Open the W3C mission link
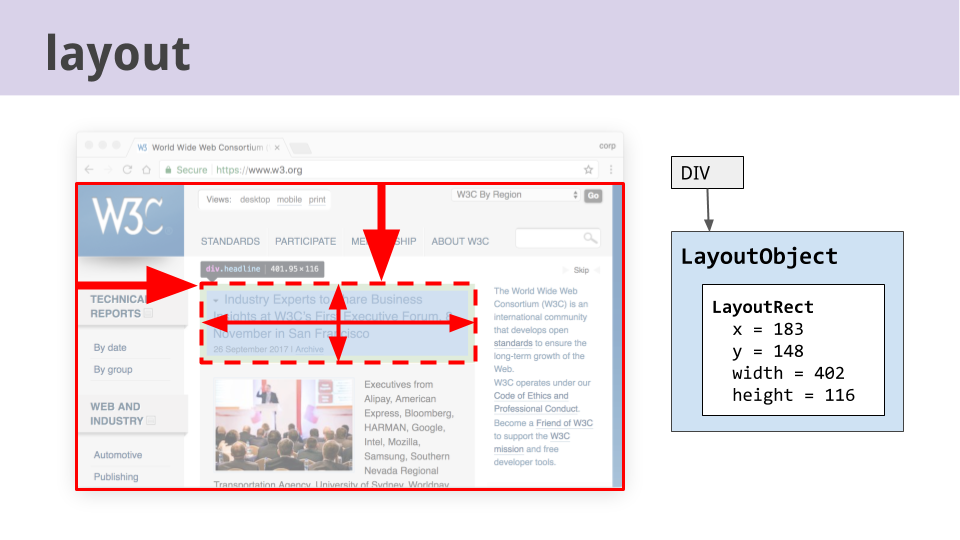This screenshot has width=960, height=540. [x=531, y=442]
